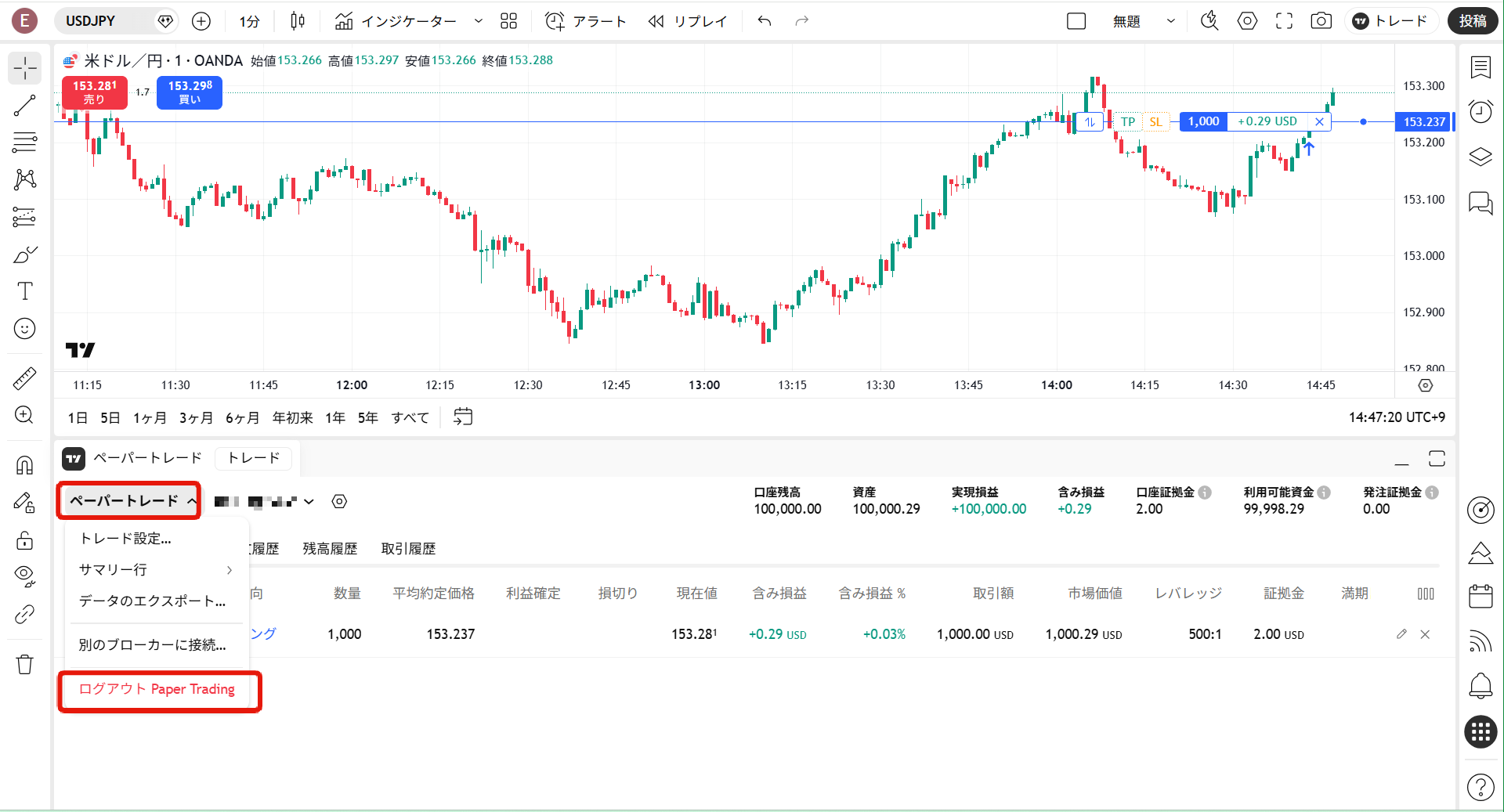
Task: Open the remove drawings trash icon
Action: [x=25, y=664]
